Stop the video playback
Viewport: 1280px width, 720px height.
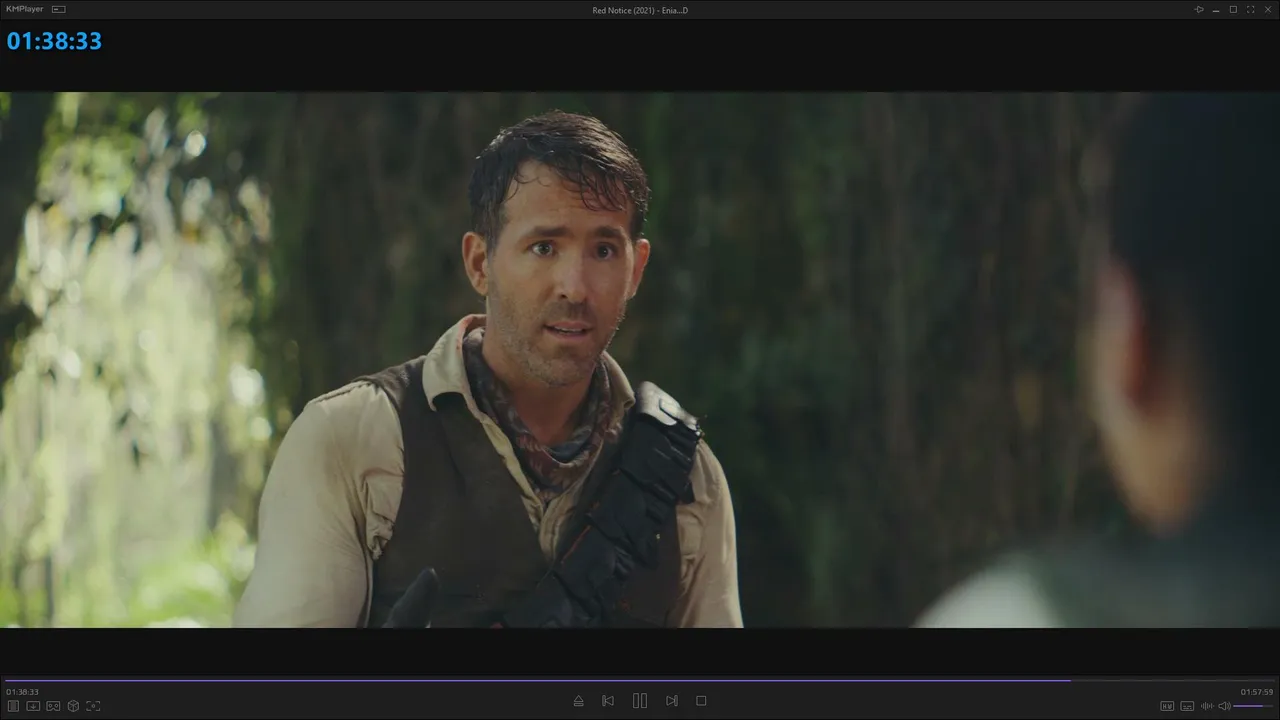[x=701, y=701]
